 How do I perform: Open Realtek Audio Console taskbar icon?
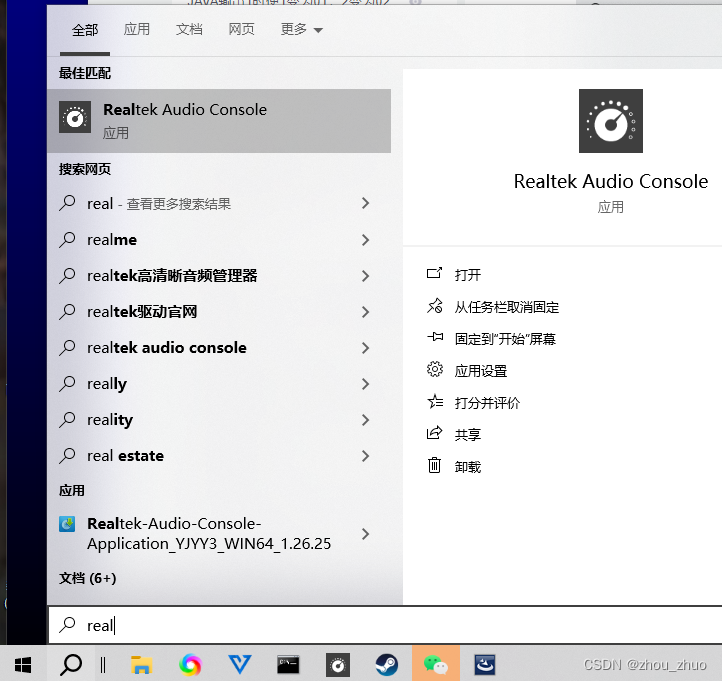pos(338,665)
